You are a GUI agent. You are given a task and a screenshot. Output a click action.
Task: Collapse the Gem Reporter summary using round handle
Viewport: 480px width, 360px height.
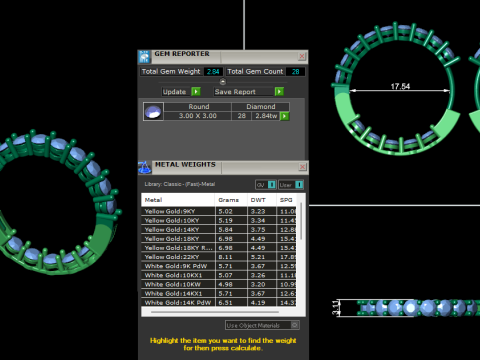click(x=223, y=81)
